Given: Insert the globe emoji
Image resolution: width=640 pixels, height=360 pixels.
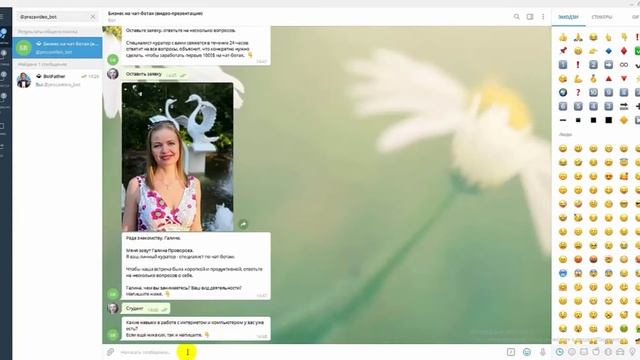Looking at the screenshot, I should (563, 93).
